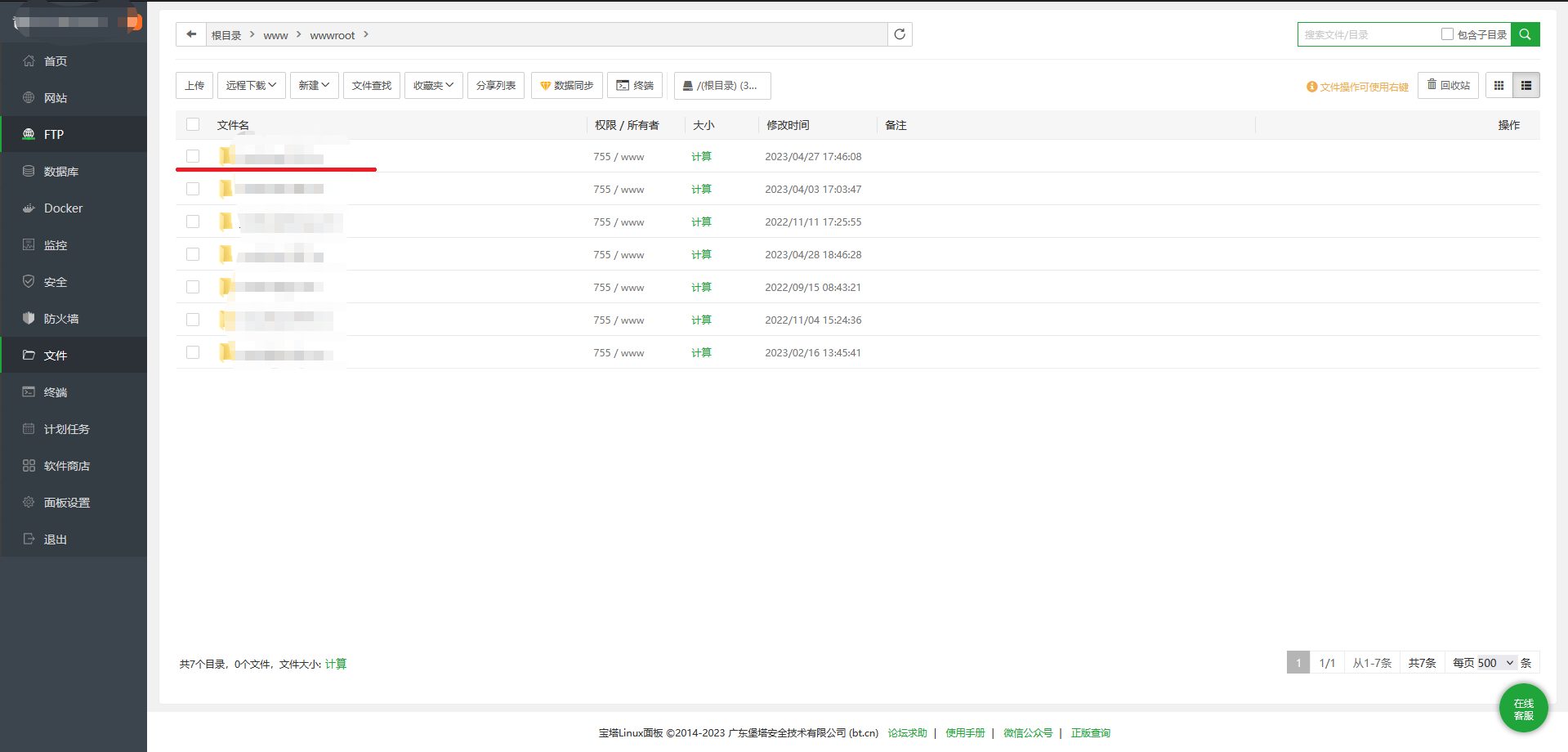Click 计算 size for 2023/04/27 row

pos(701,156)
